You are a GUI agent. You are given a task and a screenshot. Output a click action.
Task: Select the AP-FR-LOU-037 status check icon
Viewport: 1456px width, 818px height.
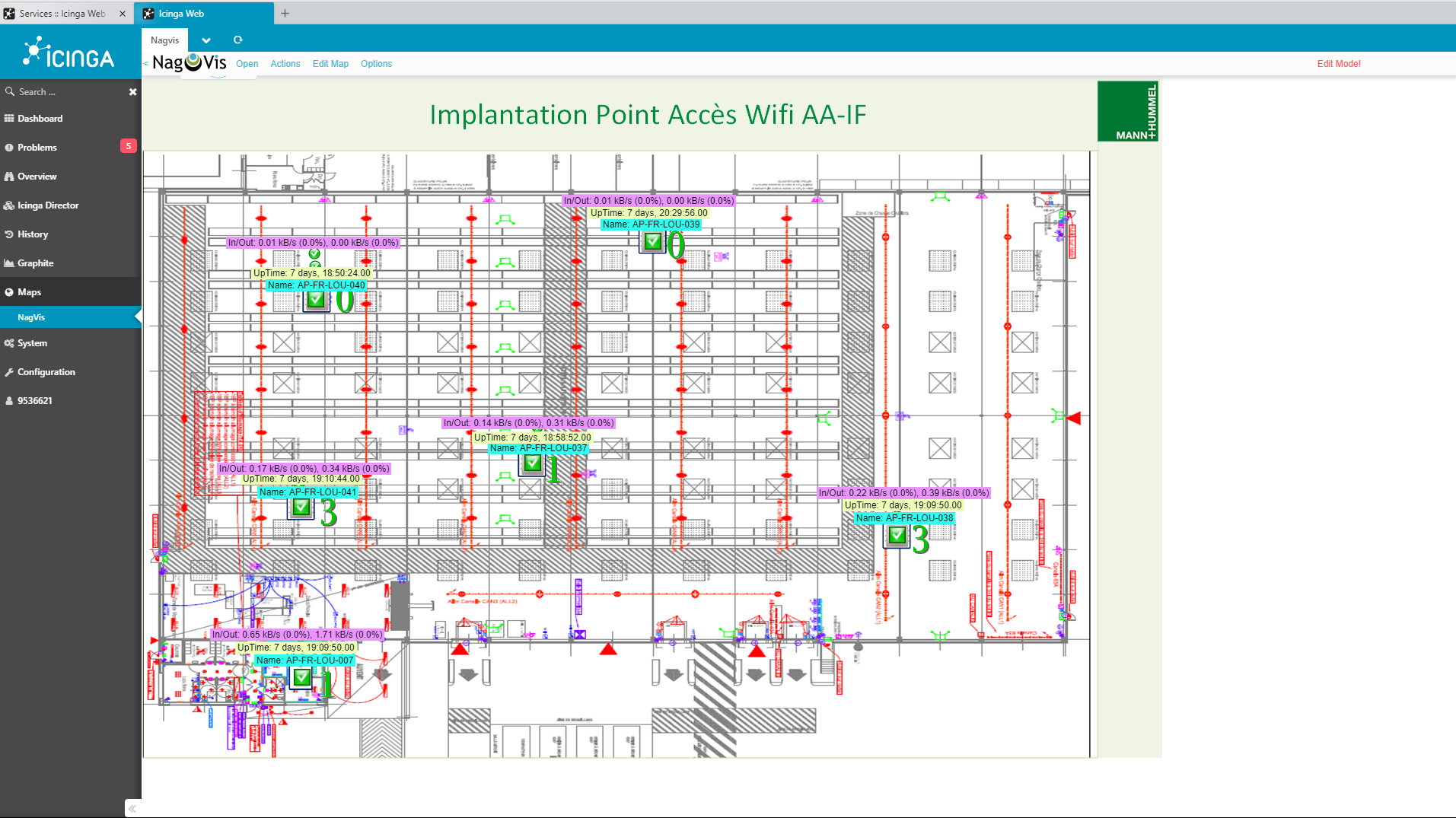click(x=532, y=463)
